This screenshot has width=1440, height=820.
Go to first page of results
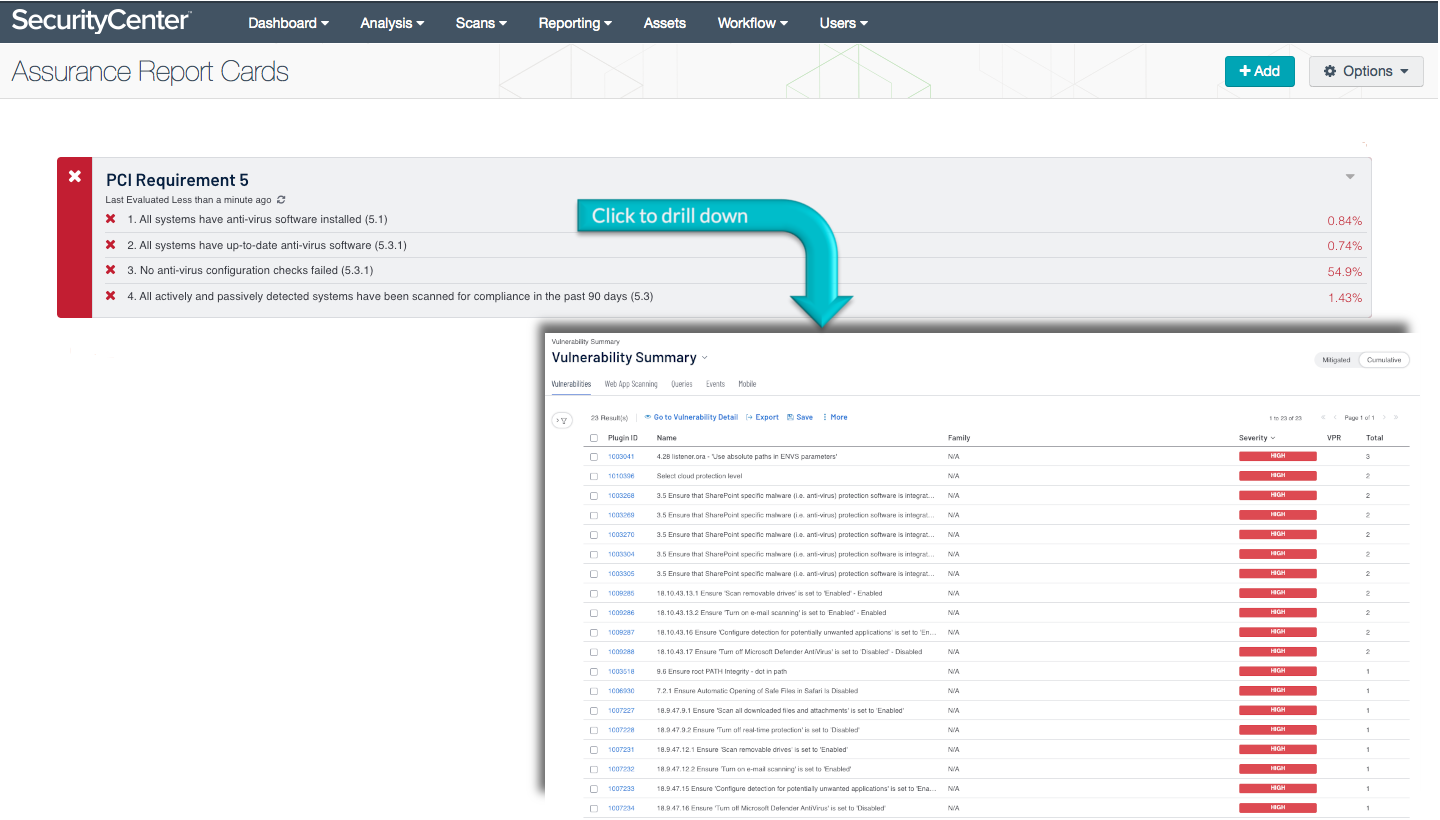1324,417
